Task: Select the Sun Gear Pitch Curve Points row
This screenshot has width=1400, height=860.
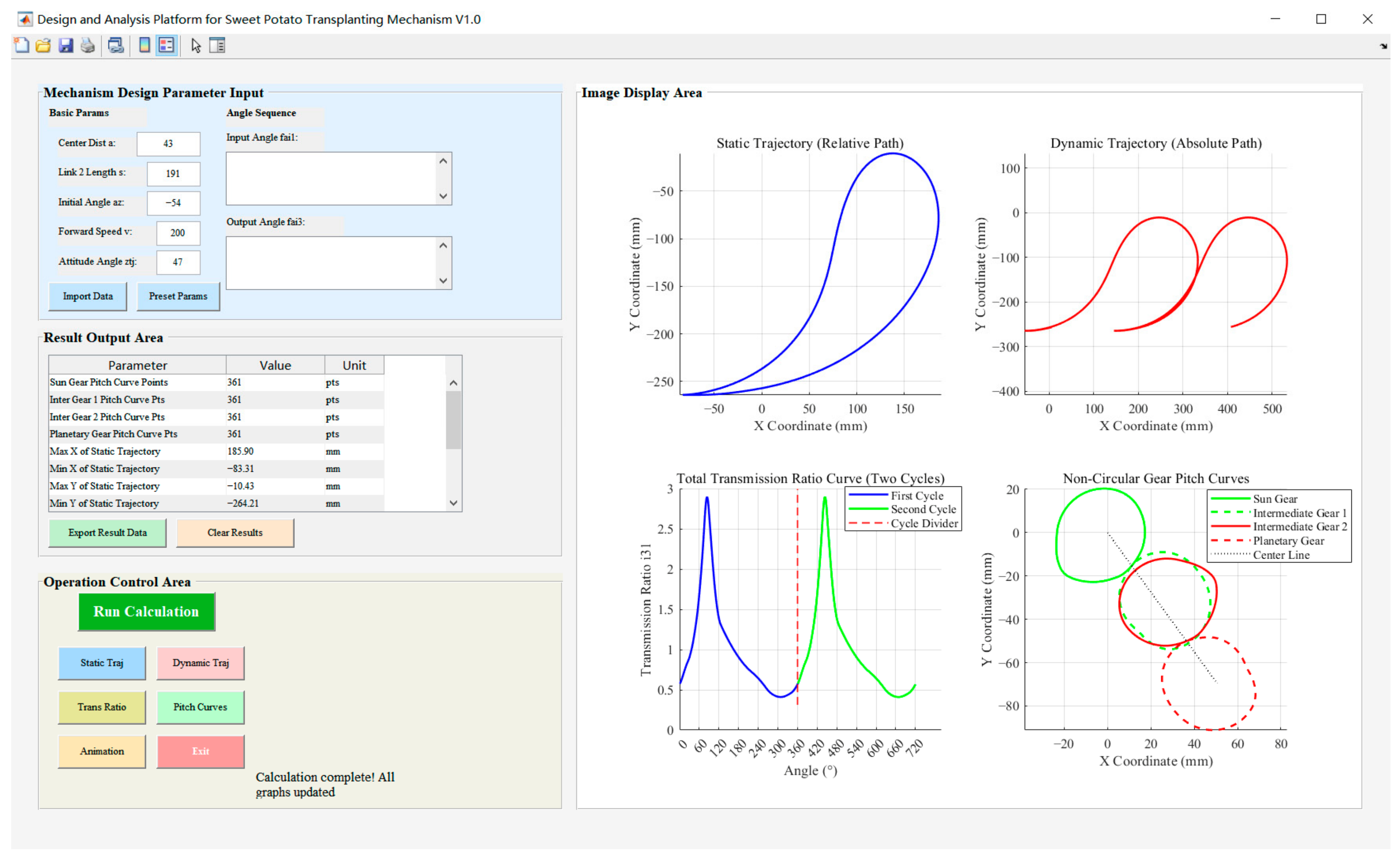Action: [x=216, y=383]
